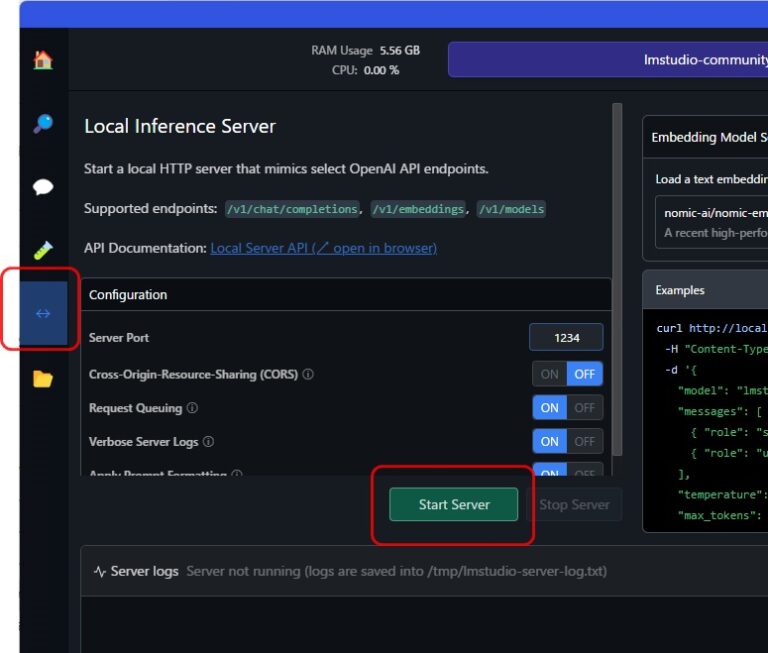
Task: Turn Request Queuing OFF
Action: point(585,408)
